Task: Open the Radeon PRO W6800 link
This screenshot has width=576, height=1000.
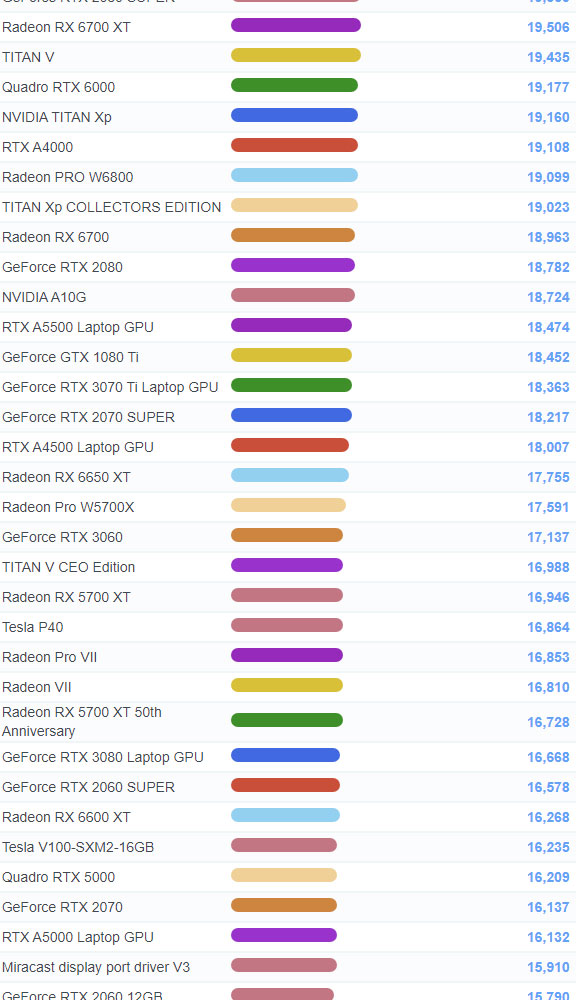Action: [68, 177]
